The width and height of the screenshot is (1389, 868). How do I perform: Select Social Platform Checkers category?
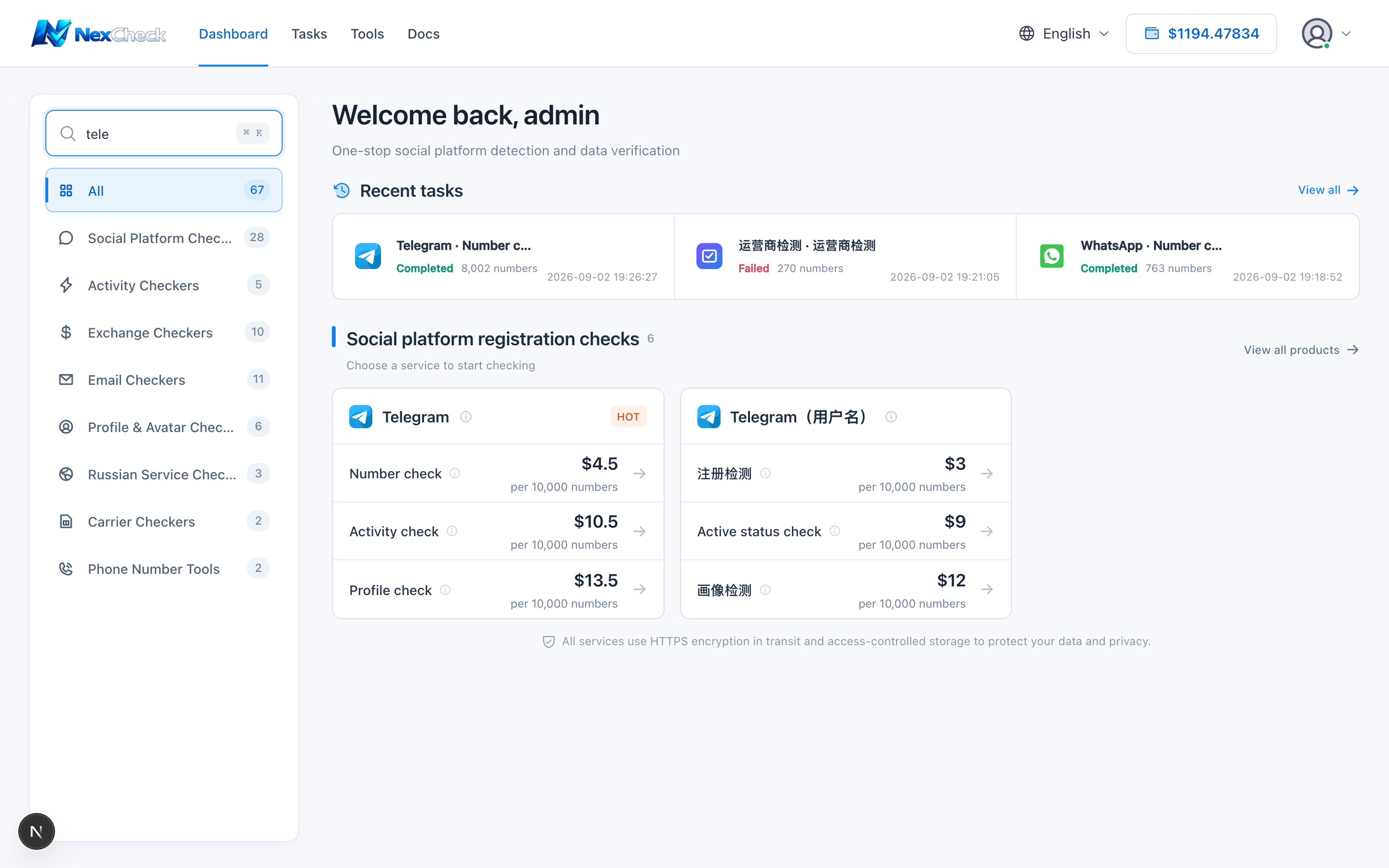pyautogui.click(x=164, y=238)
